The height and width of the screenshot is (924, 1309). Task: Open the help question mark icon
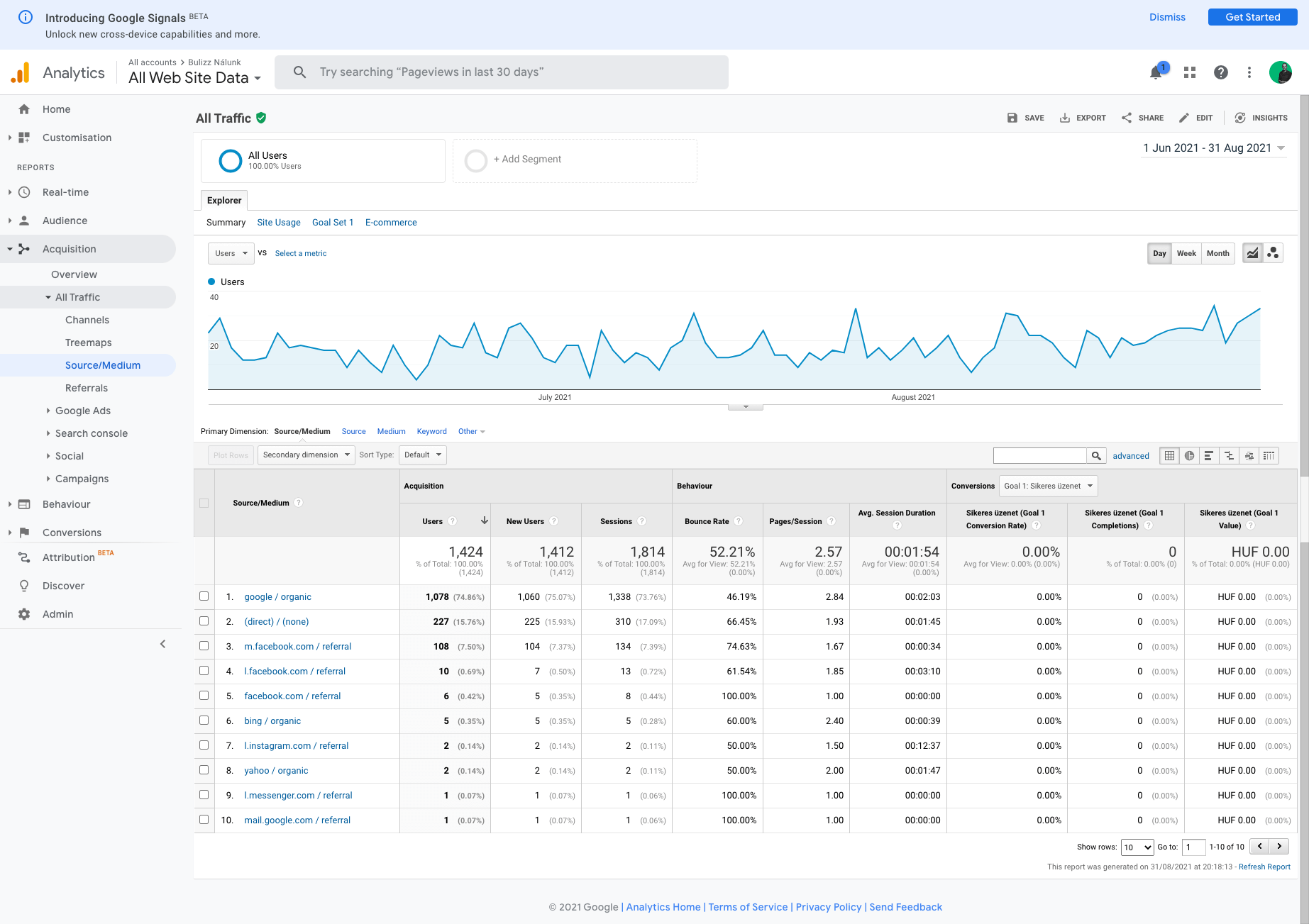[1220, 72]
